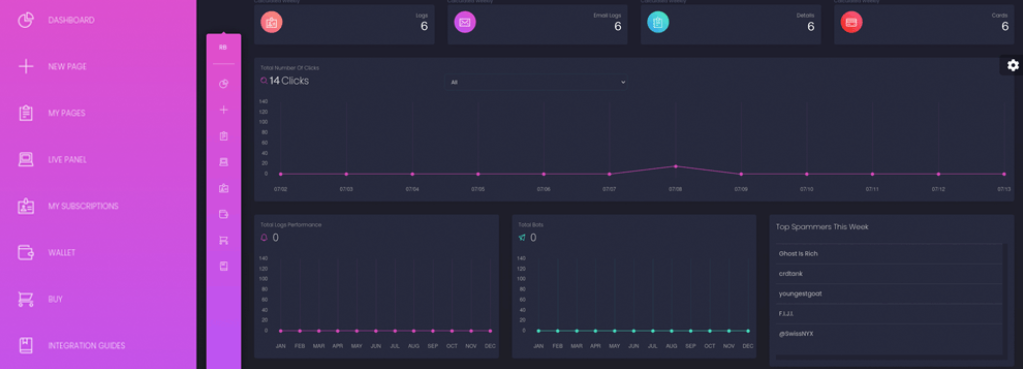This screenshot has width=1023, height=369.
Task: Click the Email Logs count of 6
Action: point(617,26)
